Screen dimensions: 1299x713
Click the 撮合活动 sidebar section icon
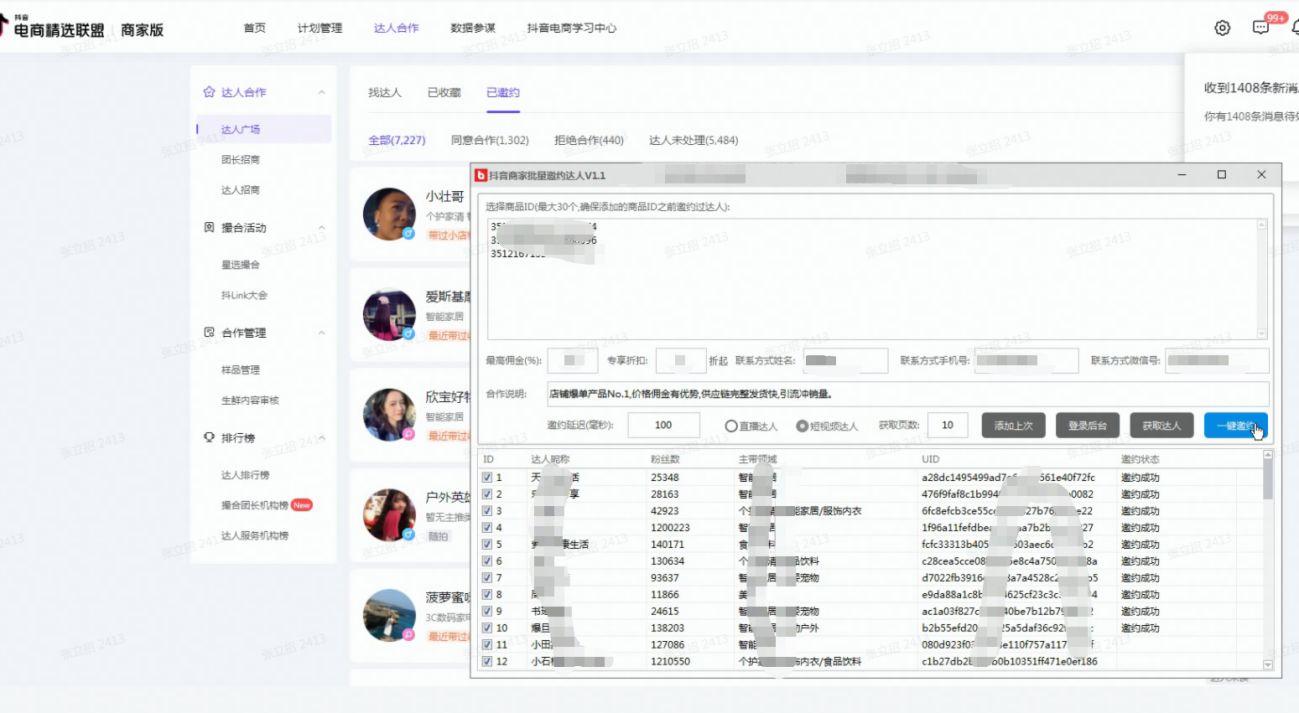(x=209, y=227)
